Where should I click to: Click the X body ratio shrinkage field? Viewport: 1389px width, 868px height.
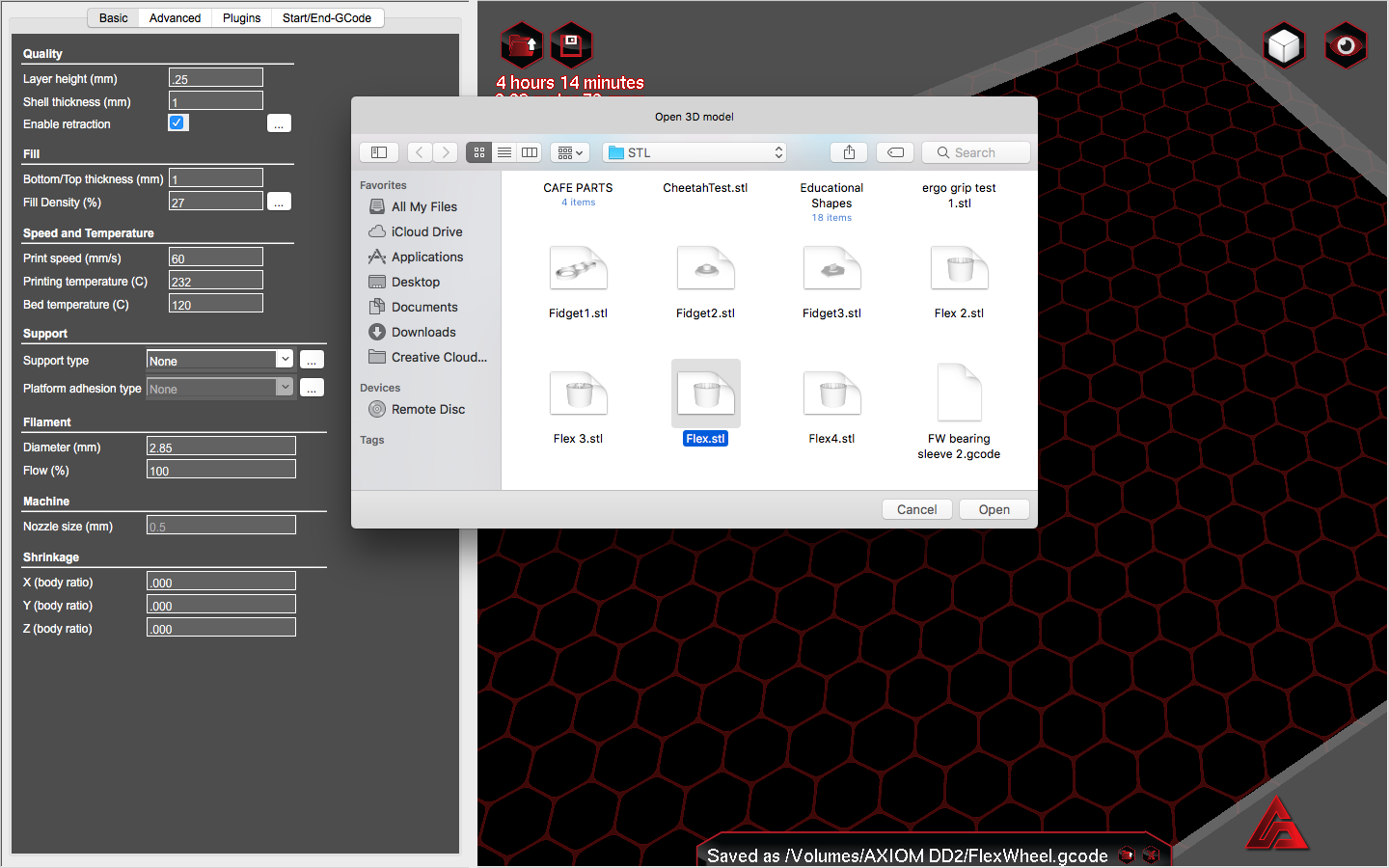point(221,582)
